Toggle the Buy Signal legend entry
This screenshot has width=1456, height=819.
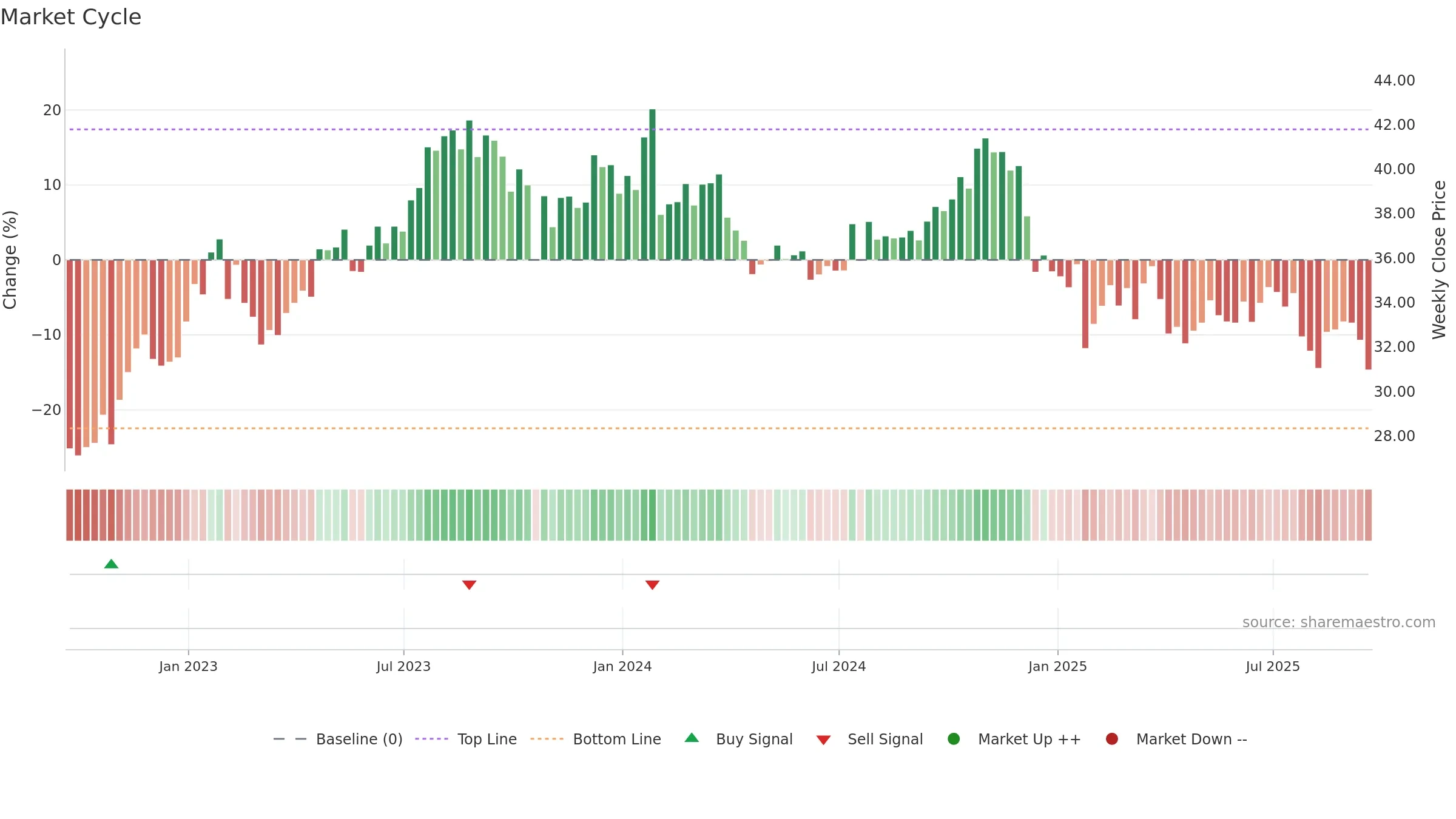coord(738,739)
